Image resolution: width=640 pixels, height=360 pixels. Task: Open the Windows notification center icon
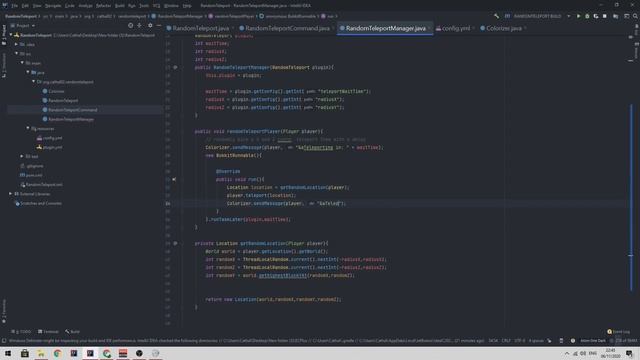coord(629,353)
